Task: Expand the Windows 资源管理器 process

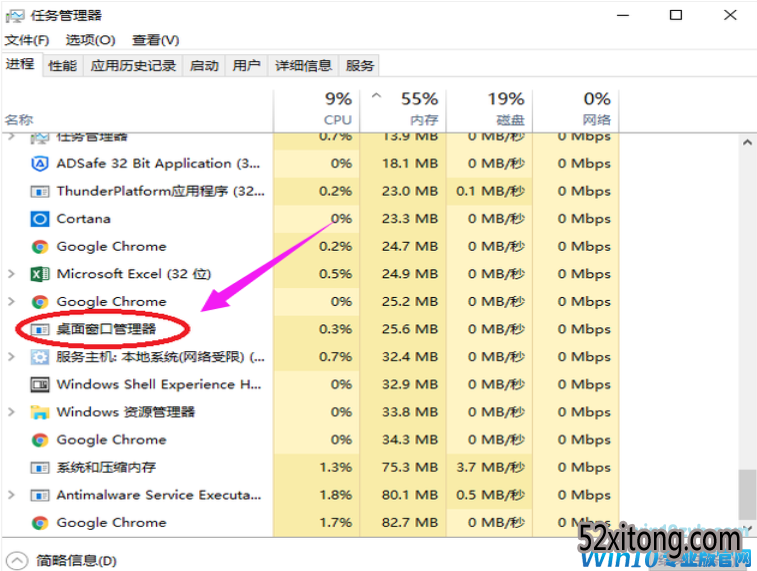Action: [12, 412]
